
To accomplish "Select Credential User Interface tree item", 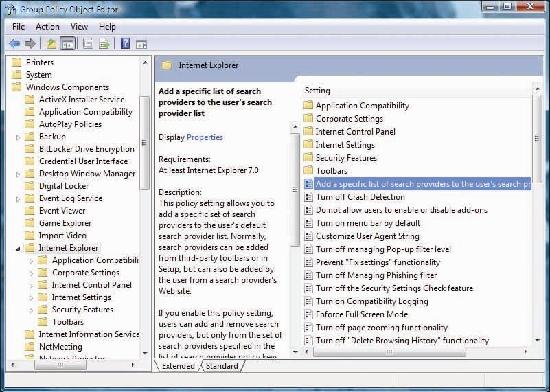I will pyautogui.click(x=83, y=161).
